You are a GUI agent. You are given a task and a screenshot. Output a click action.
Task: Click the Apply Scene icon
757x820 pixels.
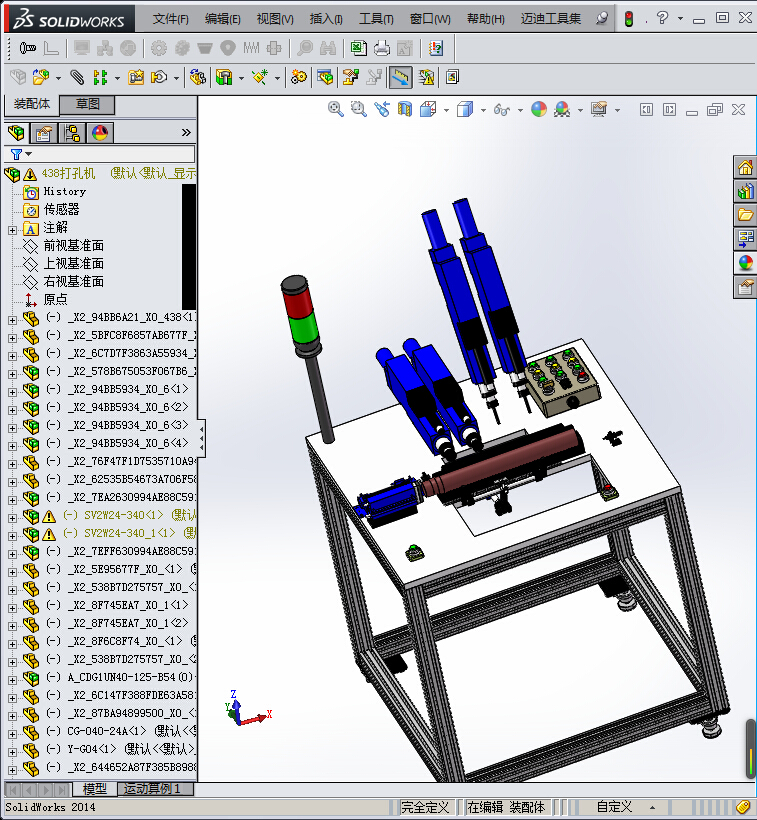click(562, 109)
